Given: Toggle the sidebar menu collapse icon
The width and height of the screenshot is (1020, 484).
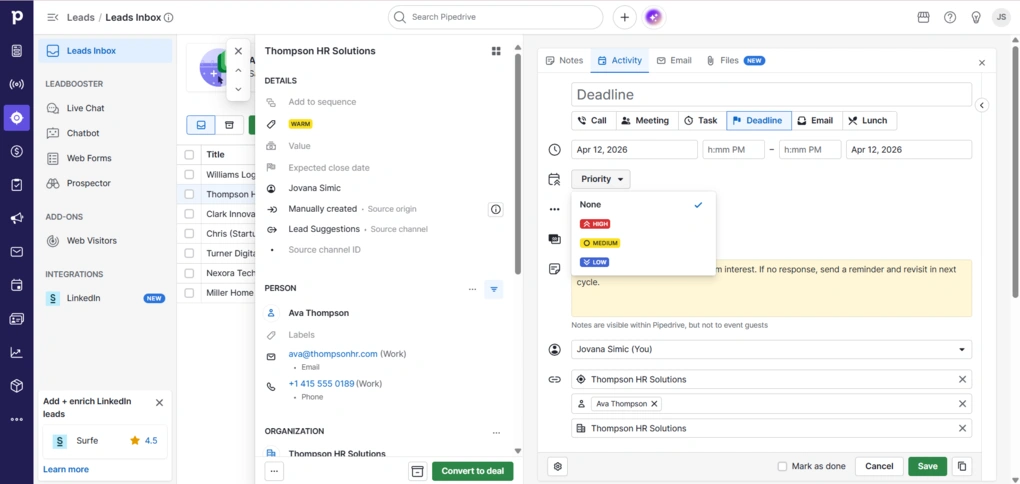Looking at the screenshot, I should [x=53, y=18].
